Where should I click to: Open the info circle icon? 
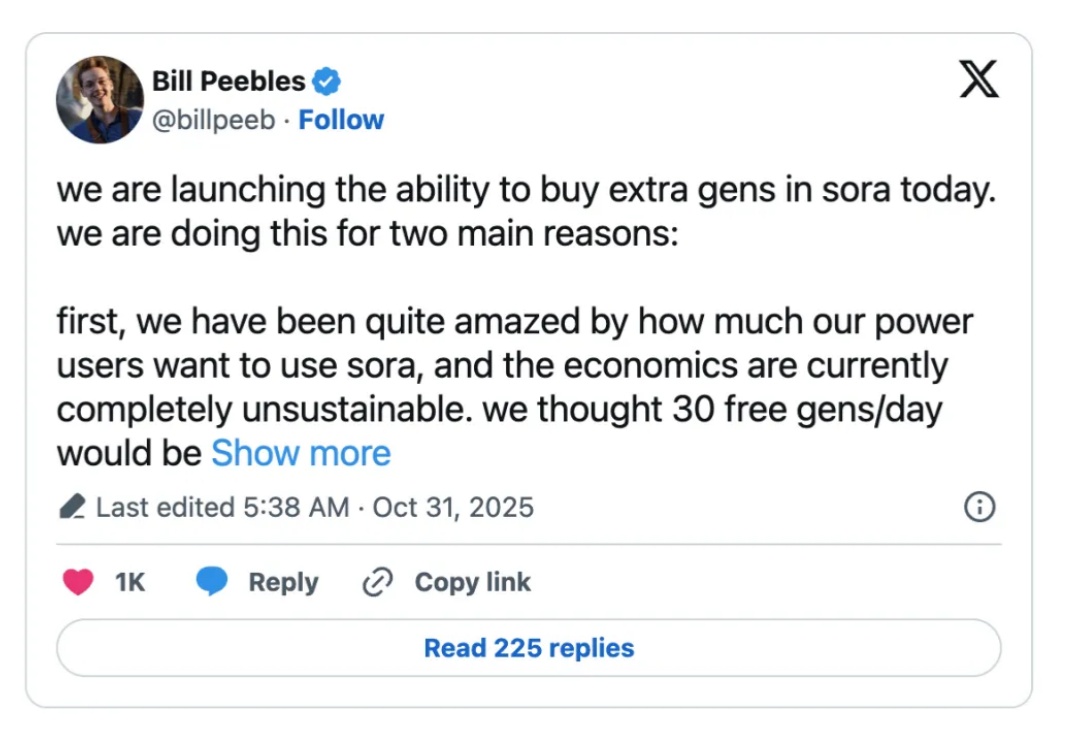(978, 507)
